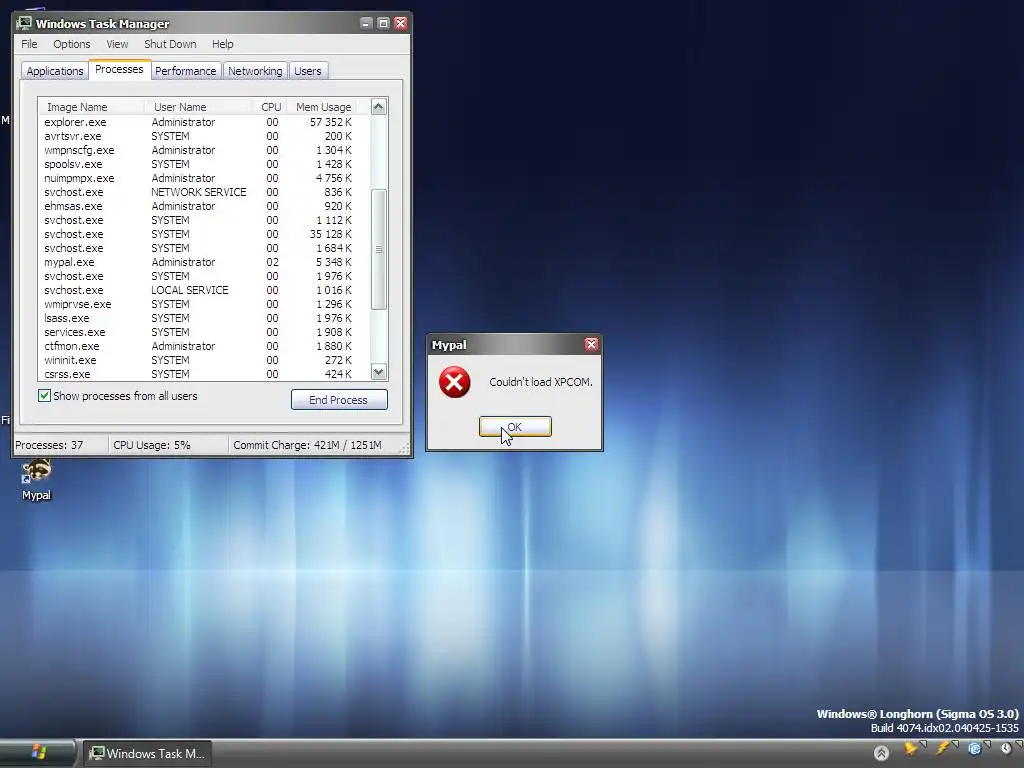Select svchost.exe run by NETWORK SERVICE

click(204, 192)
